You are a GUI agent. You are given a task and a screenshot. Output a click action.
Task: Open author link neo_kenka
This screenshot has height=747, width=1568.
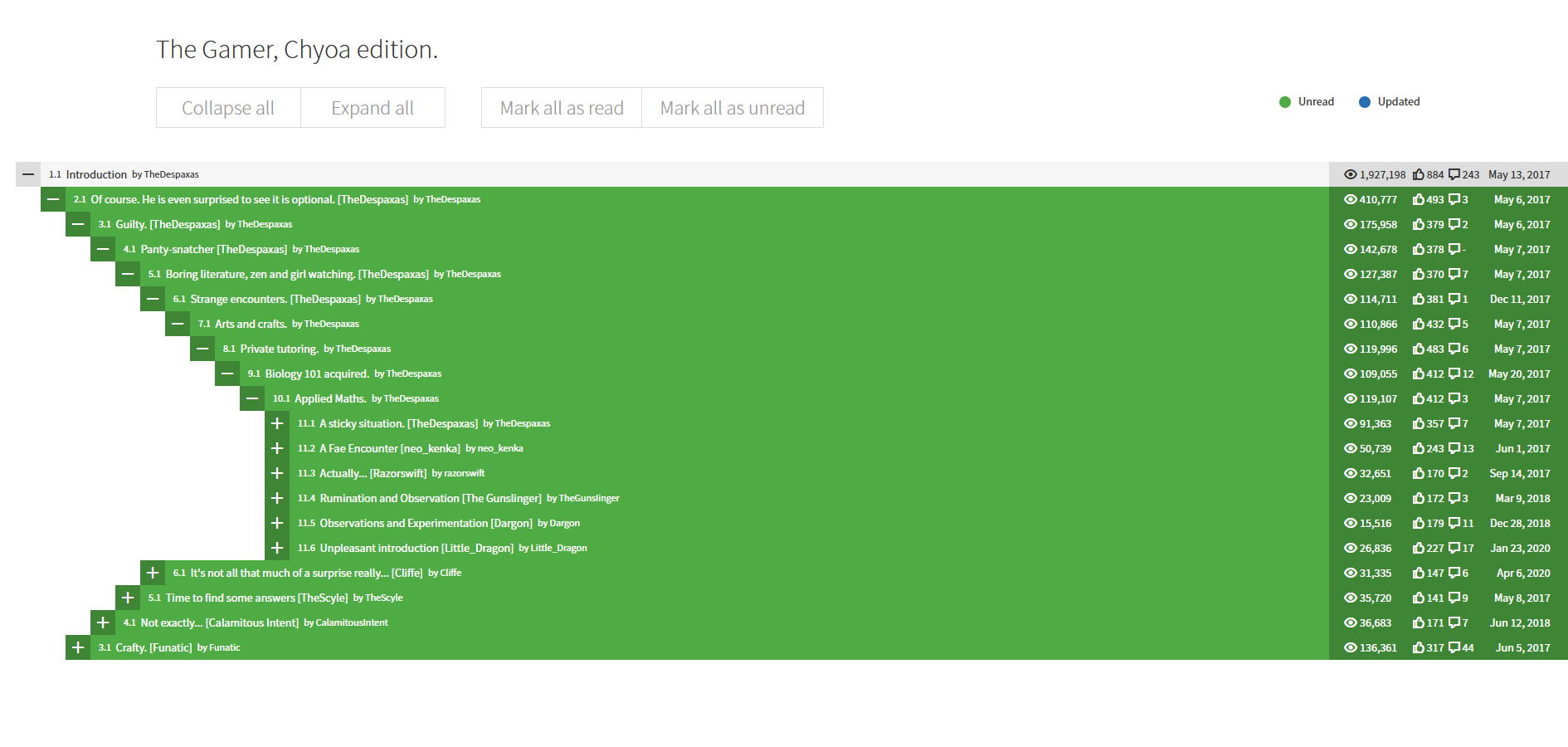point(500,448)
